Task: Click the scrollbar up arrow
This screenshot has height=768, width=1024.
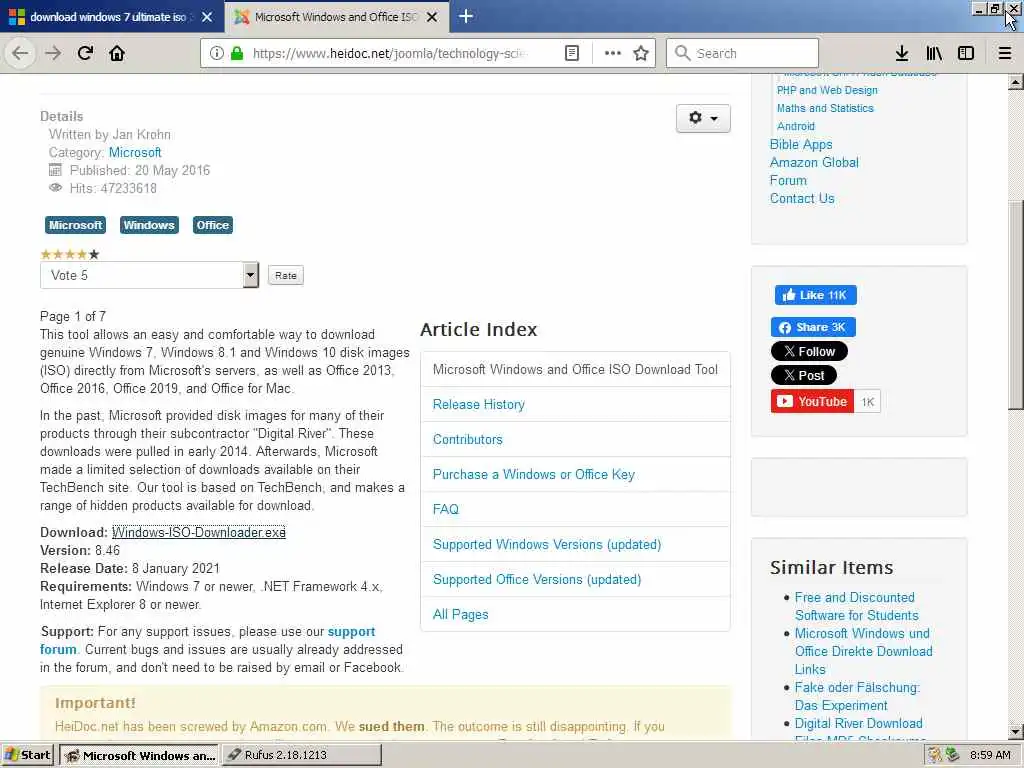Action: pyautogui.click(x=1016, y=82)
